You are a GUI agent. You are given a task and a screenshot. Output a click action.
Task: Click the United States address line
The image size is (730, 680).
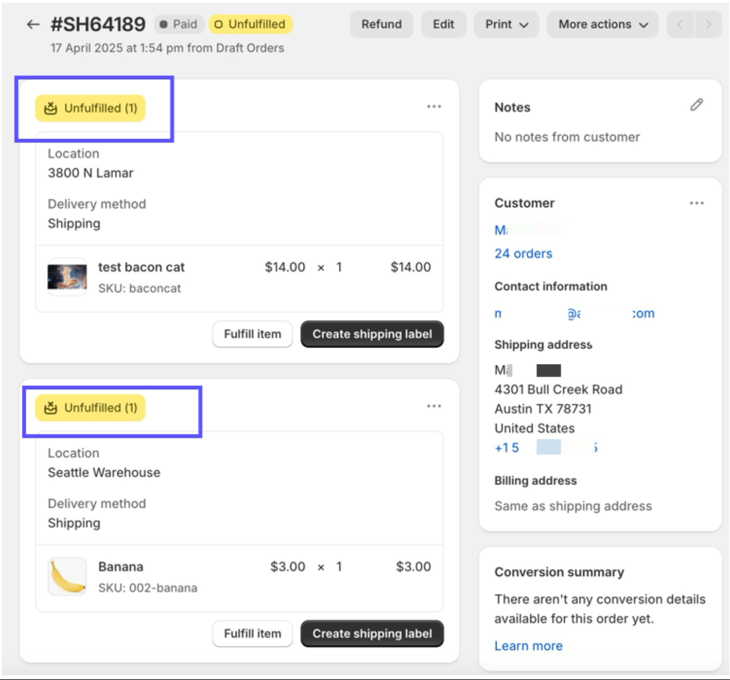click(534, 428)
